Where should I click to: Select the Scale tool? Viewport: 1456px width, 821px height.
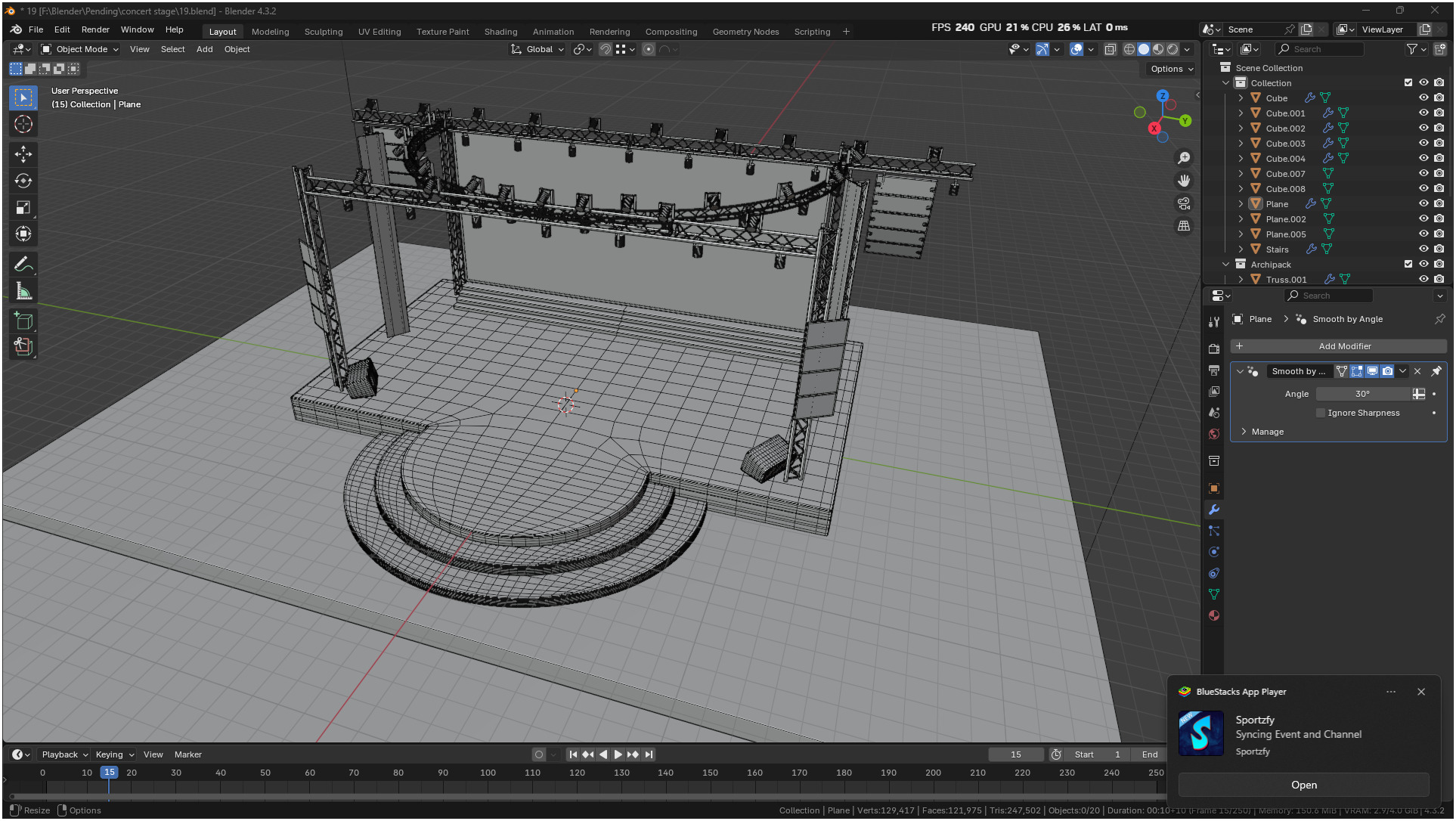[x=23, y=207]
